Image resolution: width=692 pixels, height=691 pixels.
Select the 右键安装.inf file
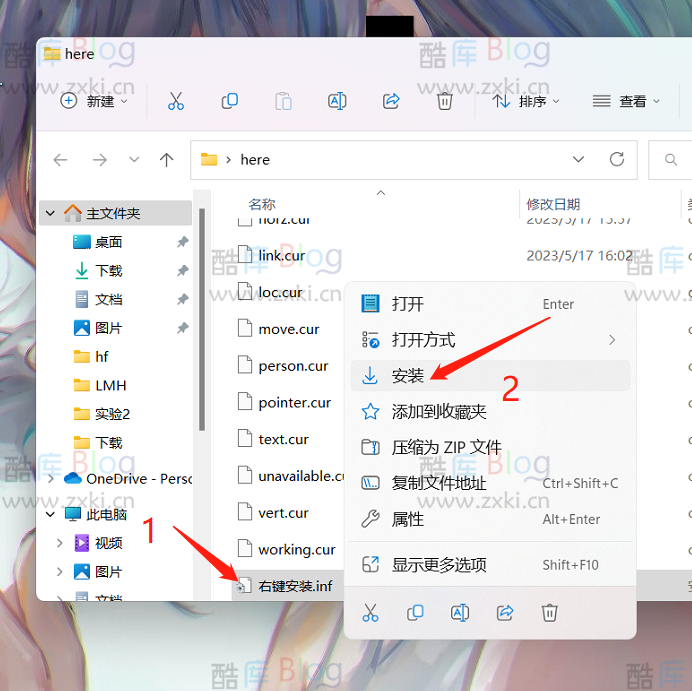click(295, 585)
